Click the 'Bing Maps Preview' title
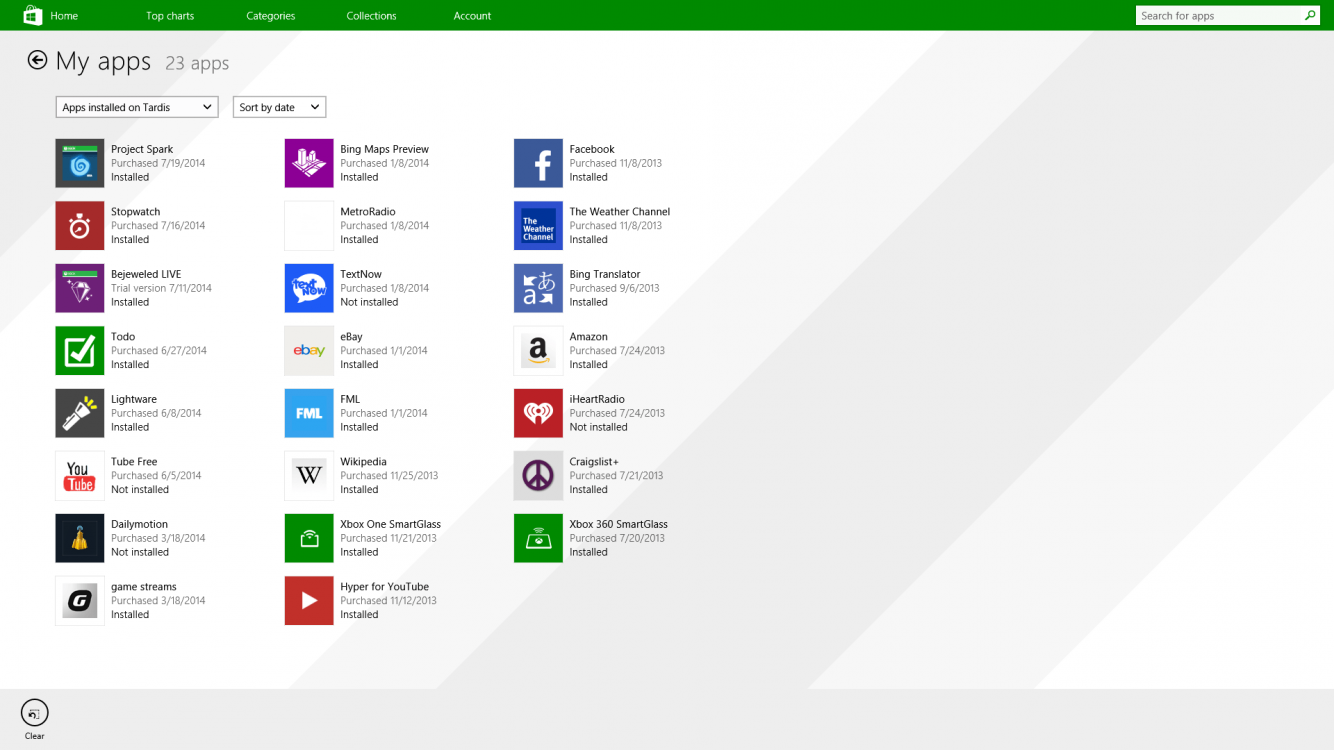 (x=384, y=149)
